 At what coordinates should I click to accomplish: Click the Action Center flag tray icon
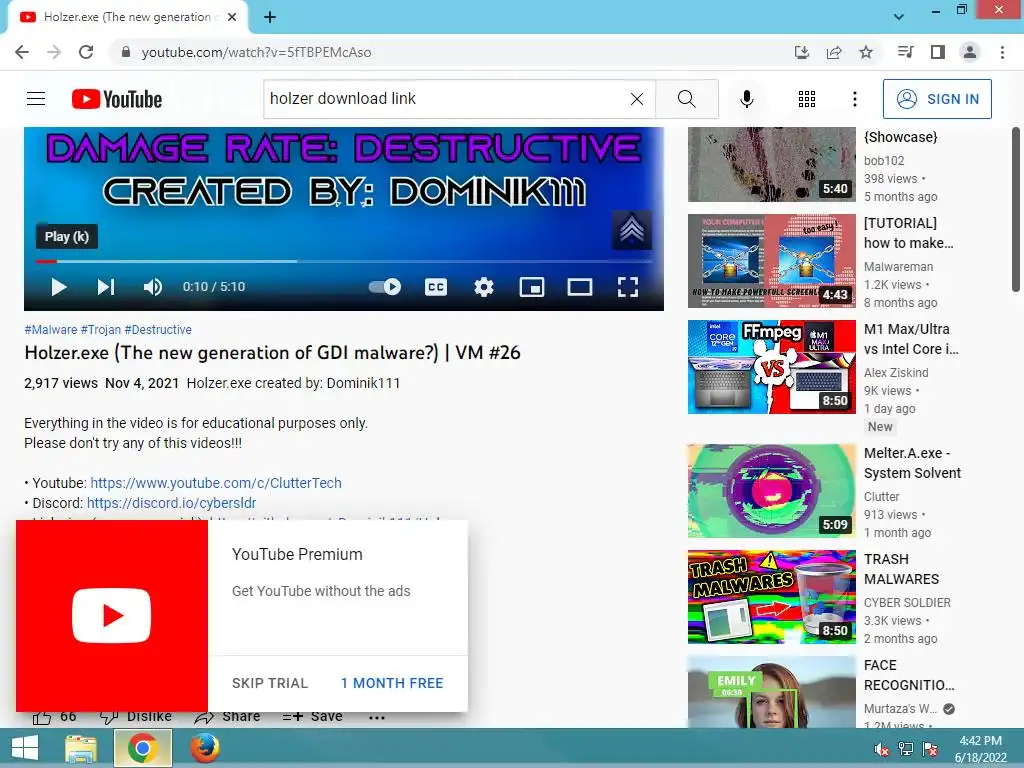click(x=930, y=750)
